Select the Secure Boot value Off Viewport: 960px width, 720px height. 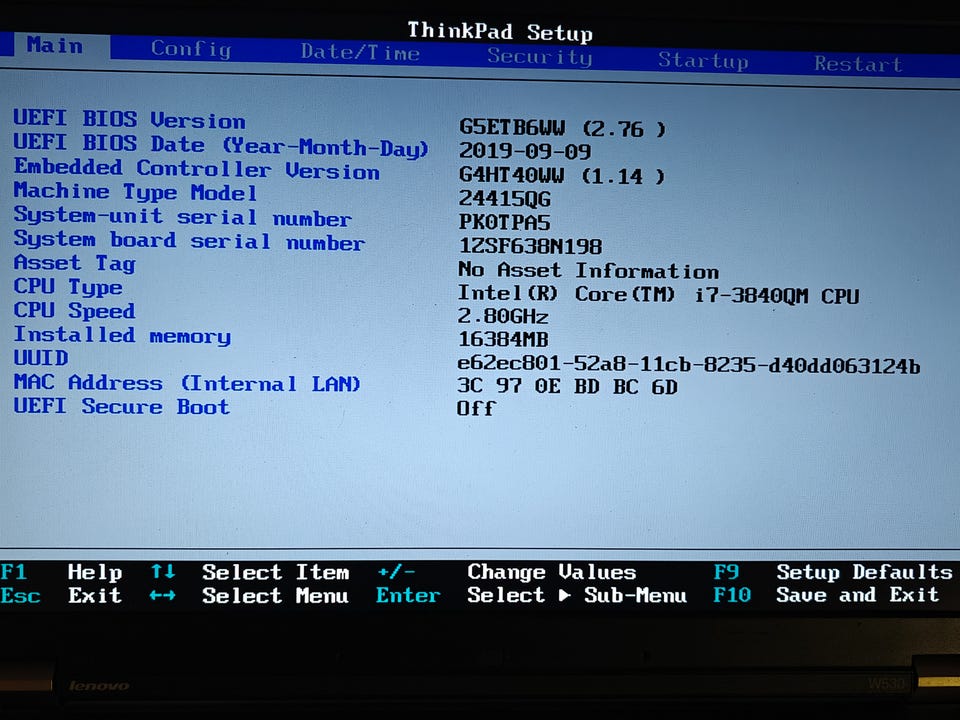click(476, 408)
